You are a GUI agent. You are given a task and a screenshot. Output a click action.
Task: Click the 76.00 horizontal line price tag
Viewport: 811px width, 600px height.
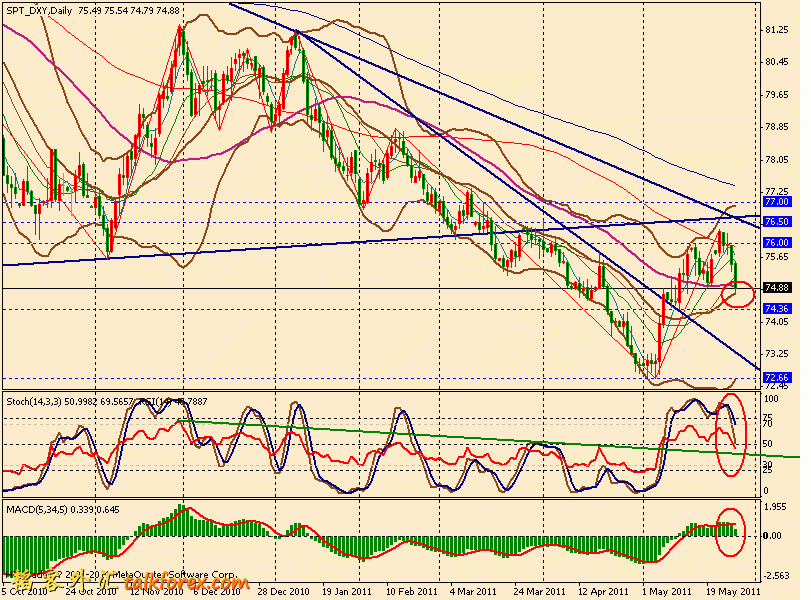777,243
